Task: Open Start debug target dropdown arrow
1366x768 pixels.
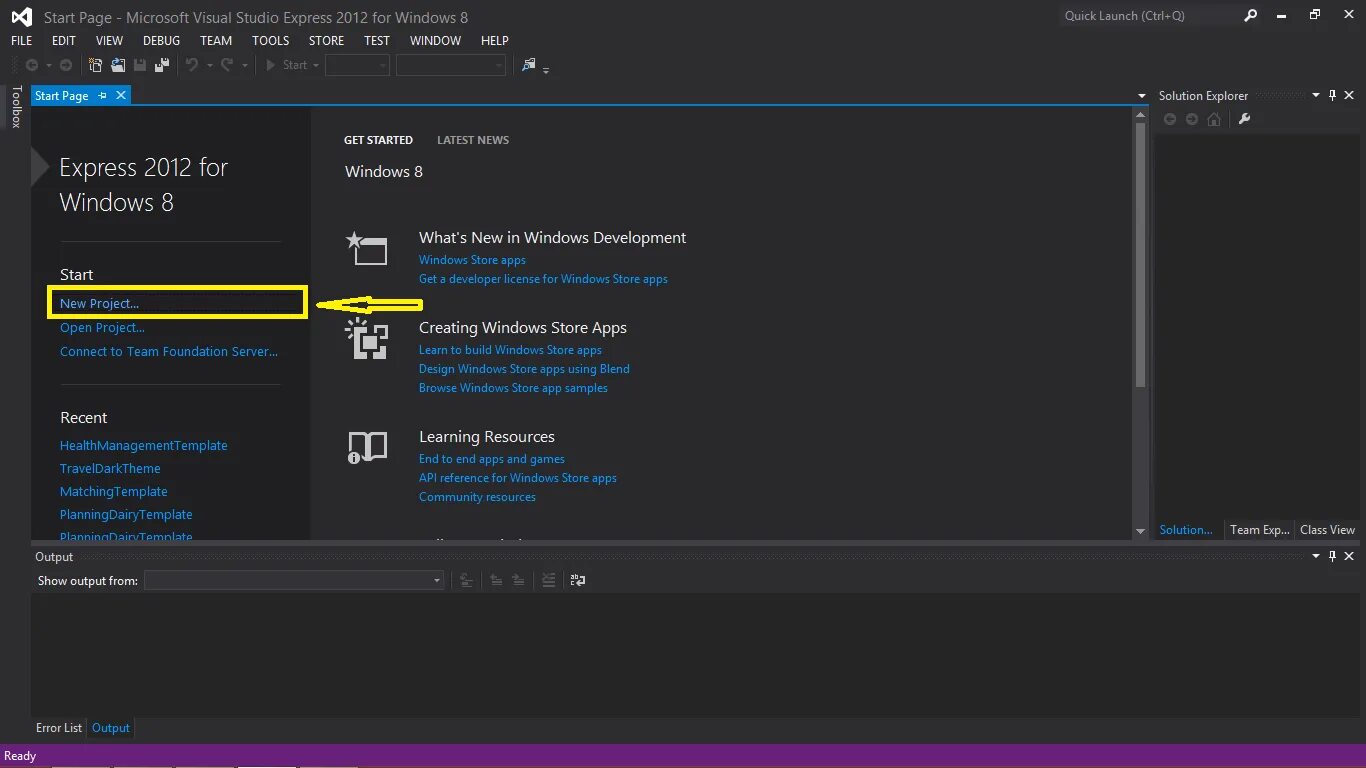Action: [316, 66]
